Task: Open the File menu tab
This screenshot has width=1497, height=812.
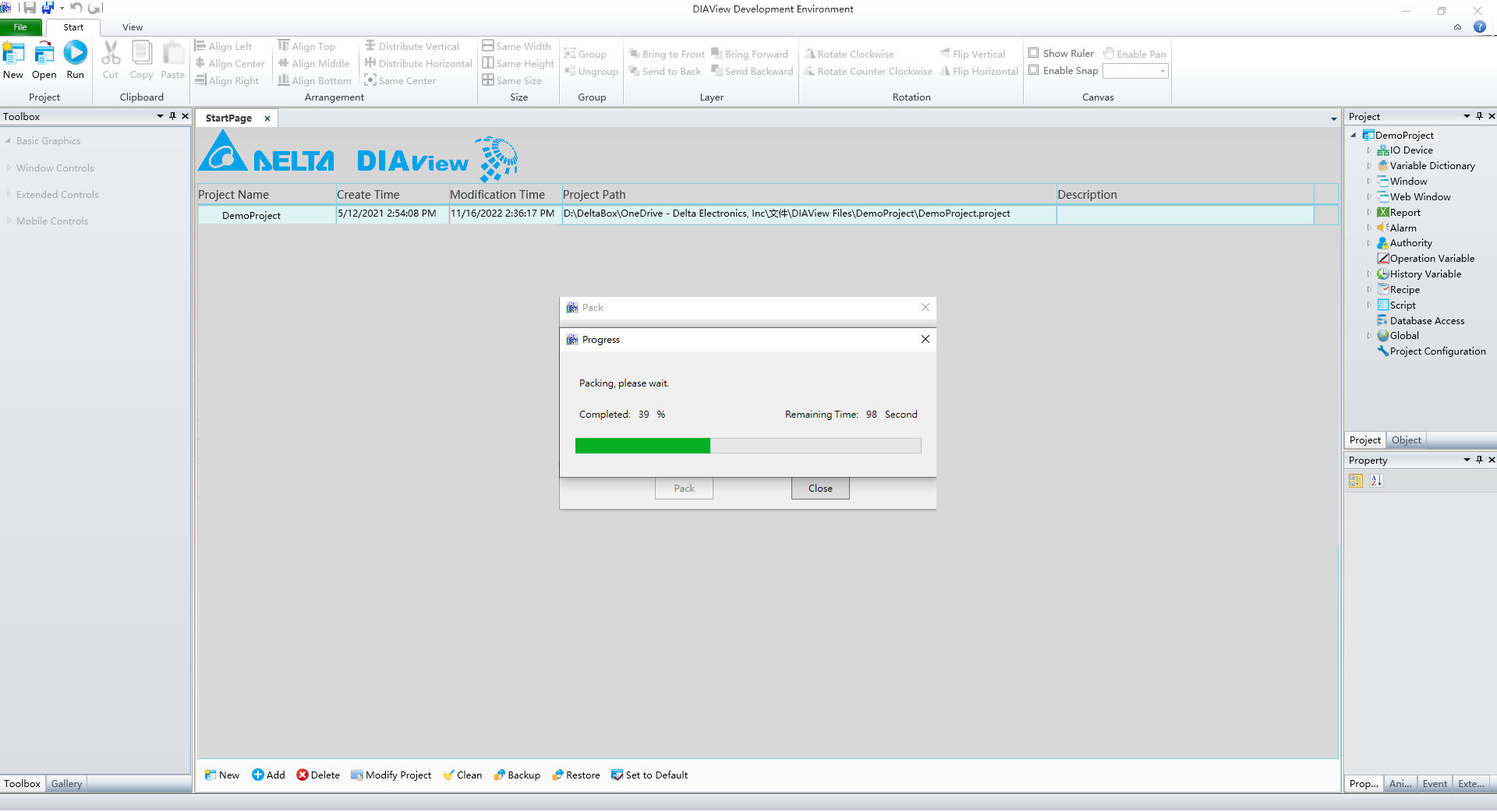Action: click(20, 27)
